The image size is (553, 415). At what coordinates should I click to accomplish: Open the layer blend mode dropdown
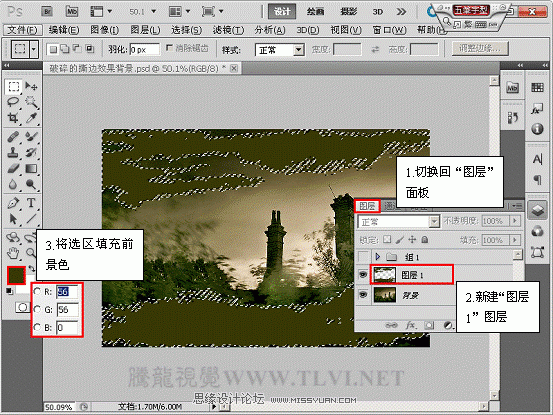pos(399,221)
